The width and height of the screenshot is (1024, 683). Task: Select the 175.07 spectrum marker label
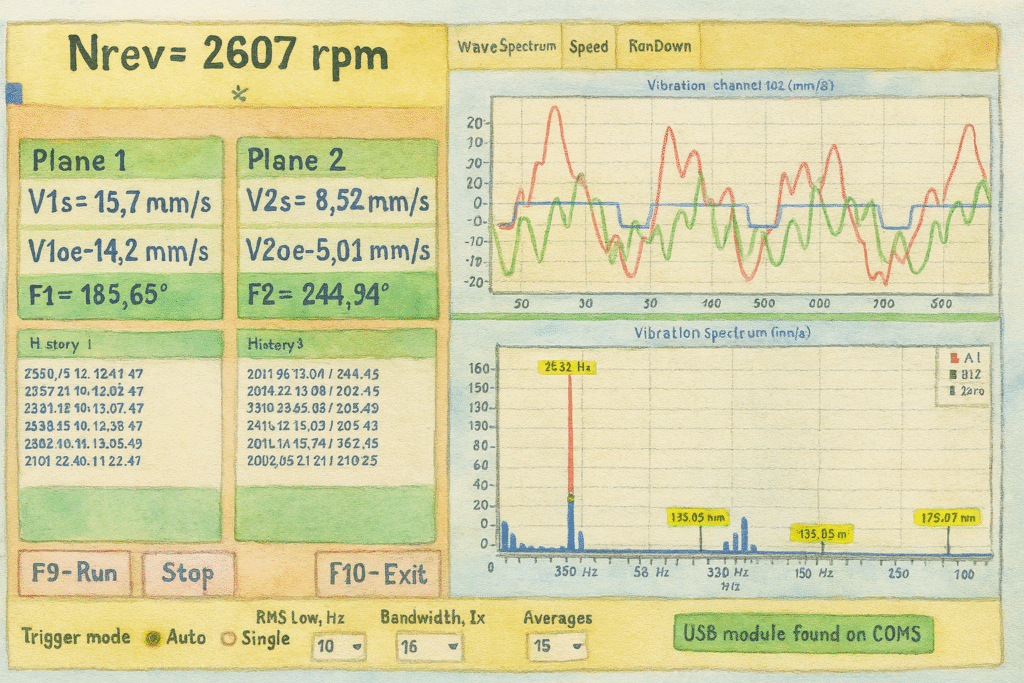pyautogui.click(x=949, y=517)
